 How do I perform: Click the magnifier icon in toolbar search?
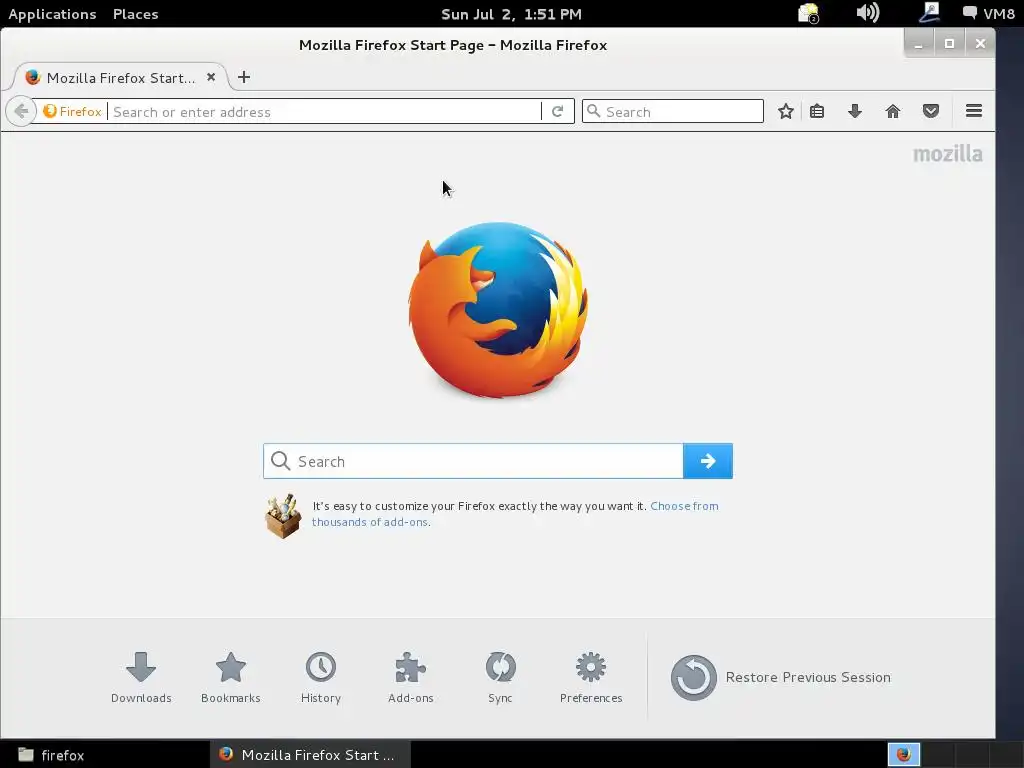[x=593, y=111]
